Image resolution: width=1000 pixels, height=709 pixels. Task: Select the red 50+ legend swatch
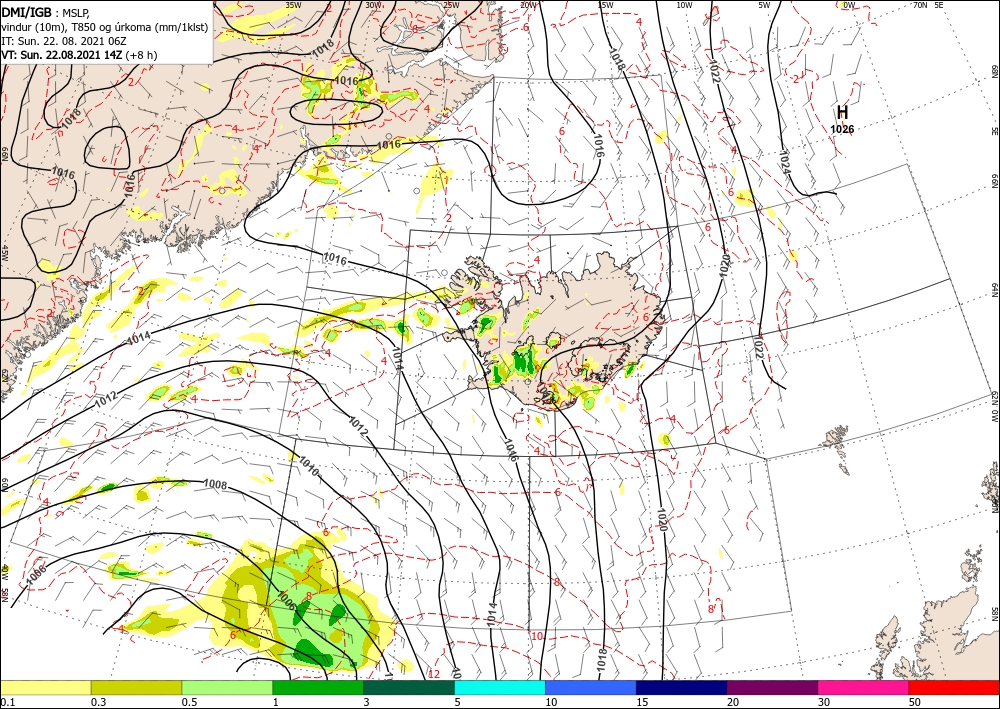tap(954, 687)
